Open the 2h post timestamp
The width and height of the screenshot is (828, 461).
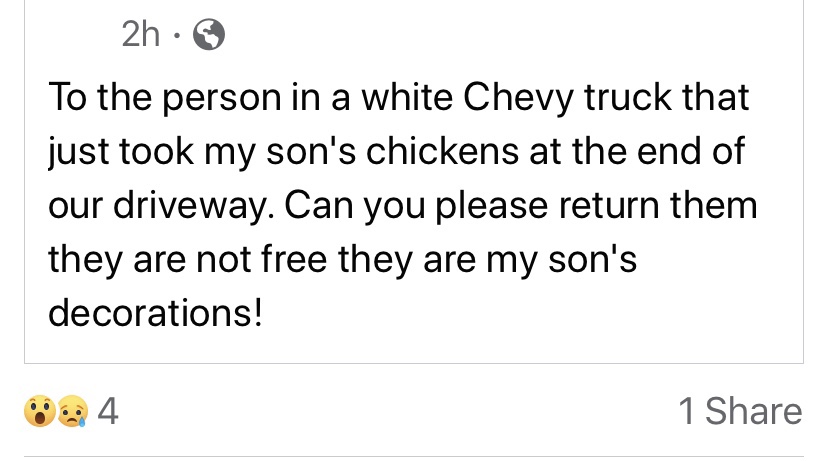140,36
